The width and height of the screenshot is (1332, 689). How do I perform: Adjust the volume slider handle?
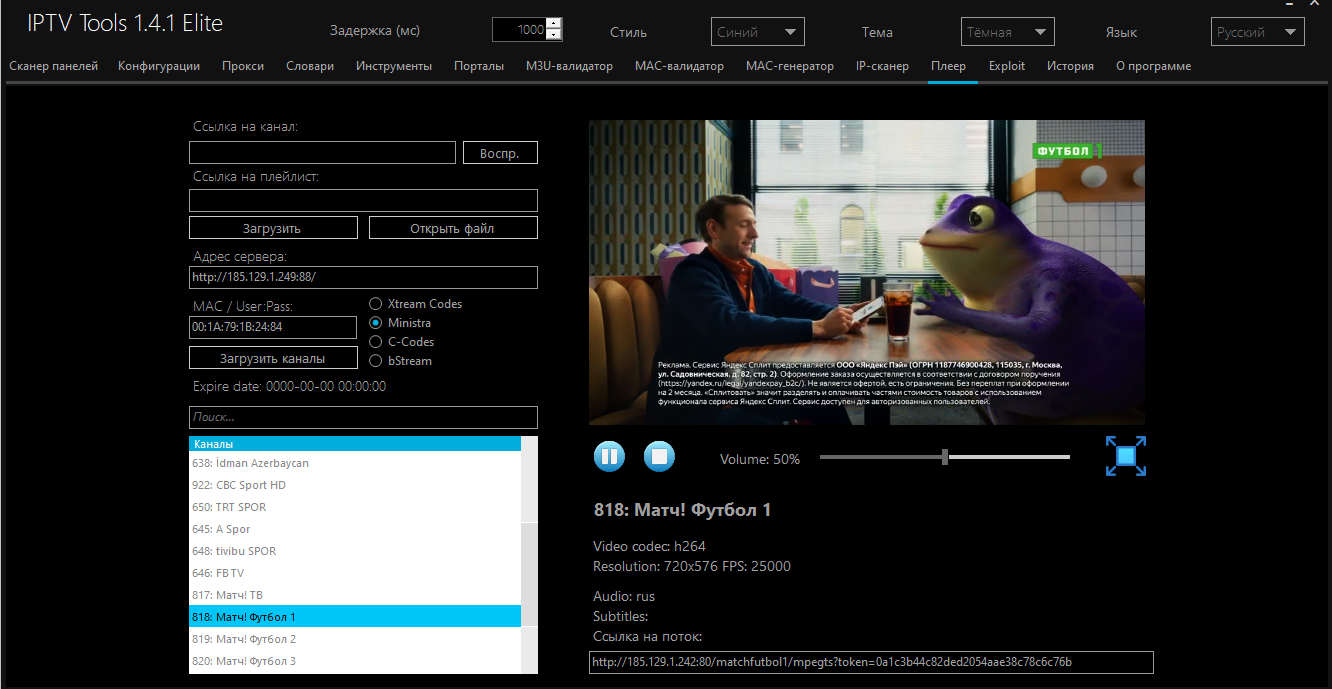(945, 457)
